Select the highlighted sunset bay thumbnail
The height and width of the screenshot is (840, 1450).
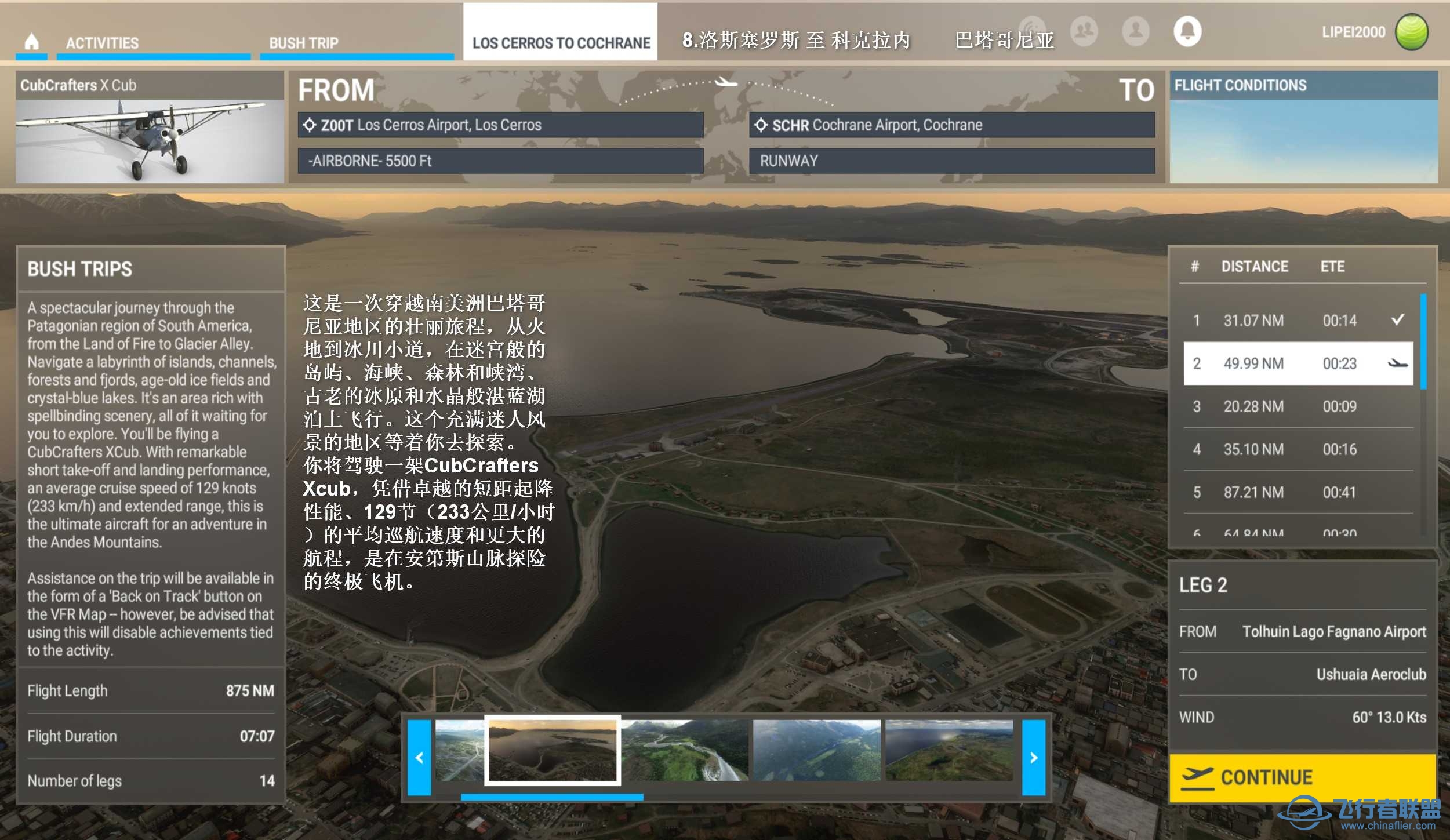(553, 750)
